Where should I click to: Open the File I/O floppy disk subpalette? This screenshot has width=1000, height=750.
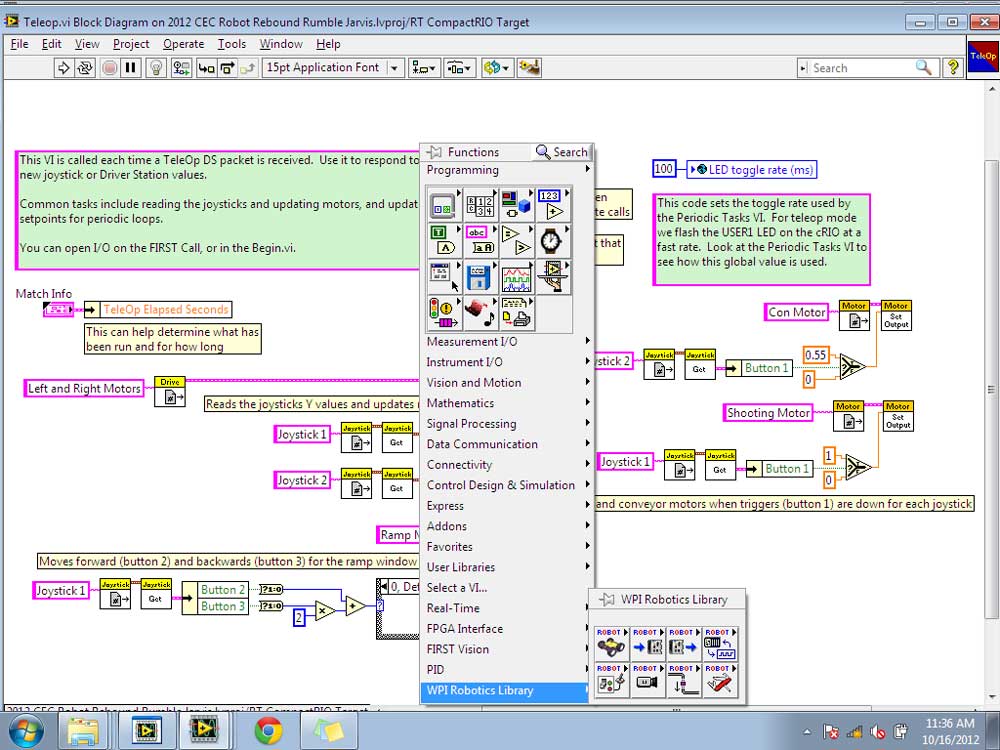[481, 277]
